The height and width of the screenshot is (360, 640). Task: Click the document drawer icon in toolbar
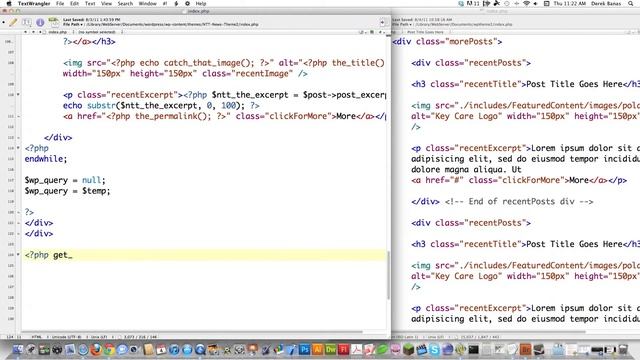(x=382, y=22)
